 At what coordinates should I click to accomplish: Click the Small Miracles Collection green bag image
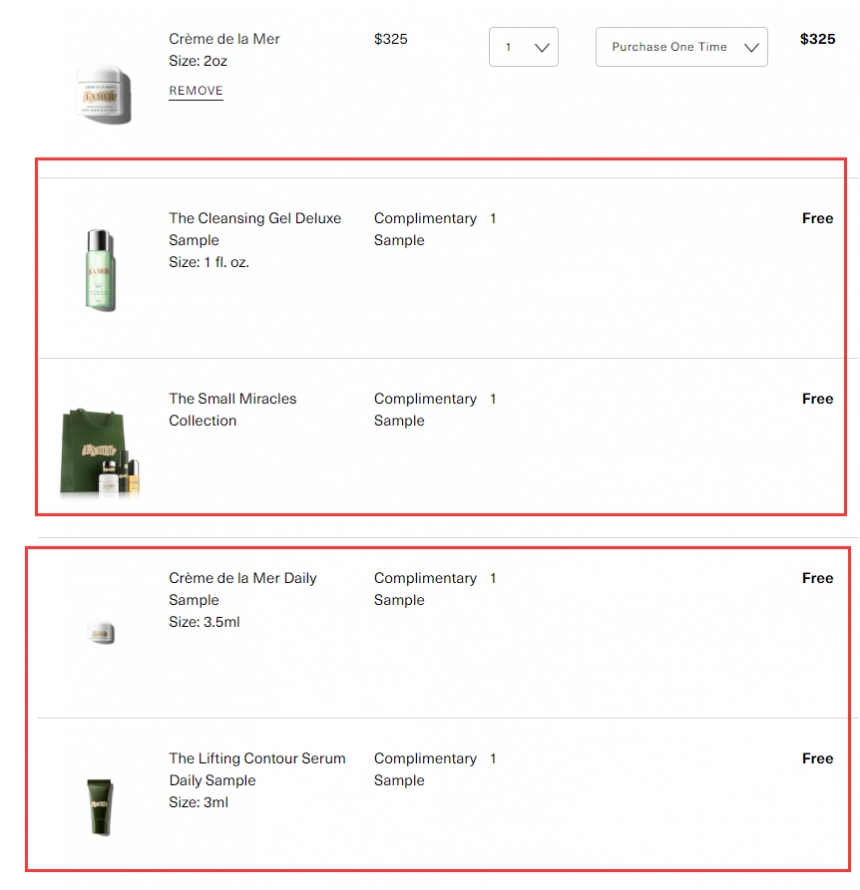click(100, 452)
